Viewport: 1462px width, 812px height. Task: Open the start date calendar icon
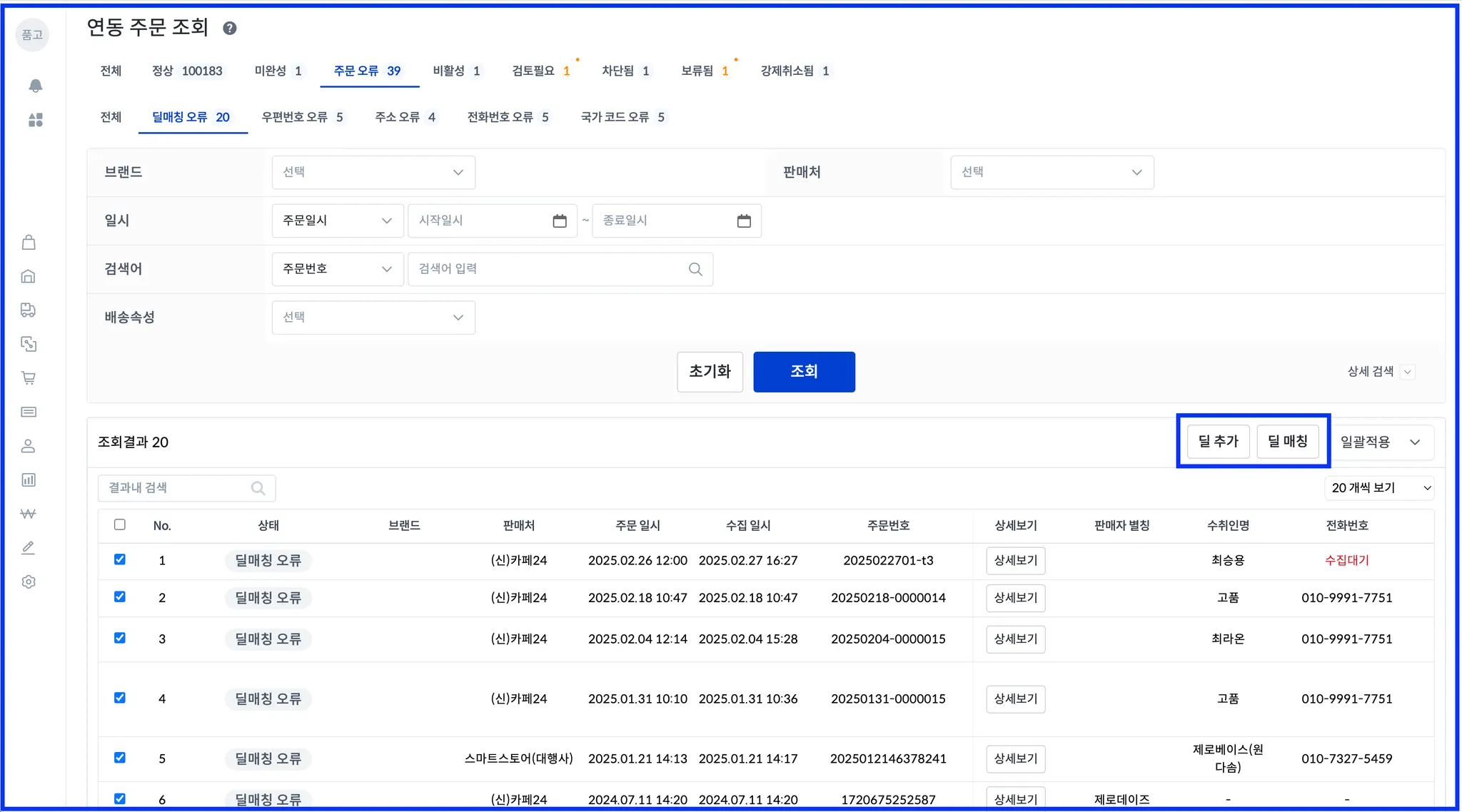pyautogui.click(x=560, y=221)
